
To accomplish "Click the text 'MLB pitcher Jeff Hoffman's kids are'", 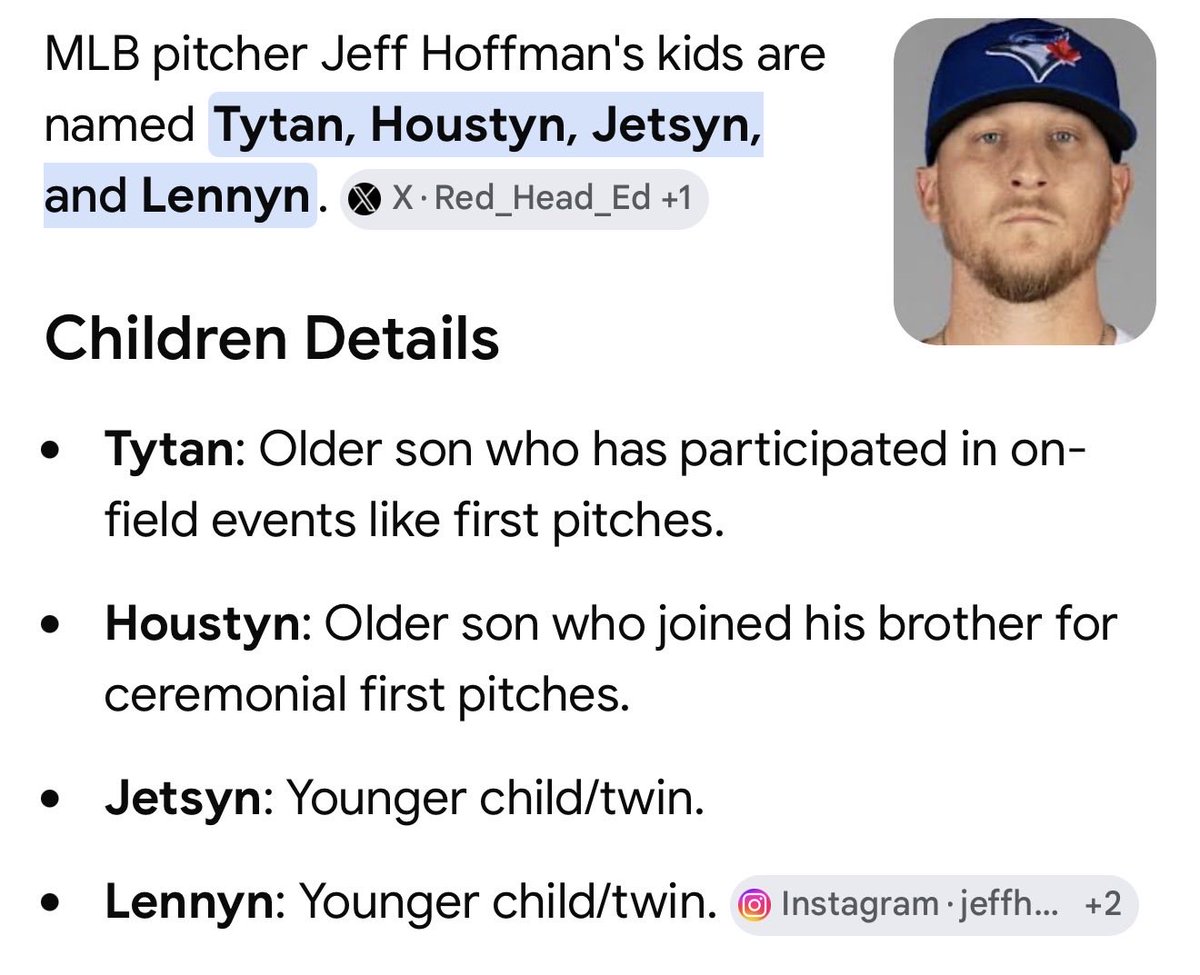I will pos(436,55).
